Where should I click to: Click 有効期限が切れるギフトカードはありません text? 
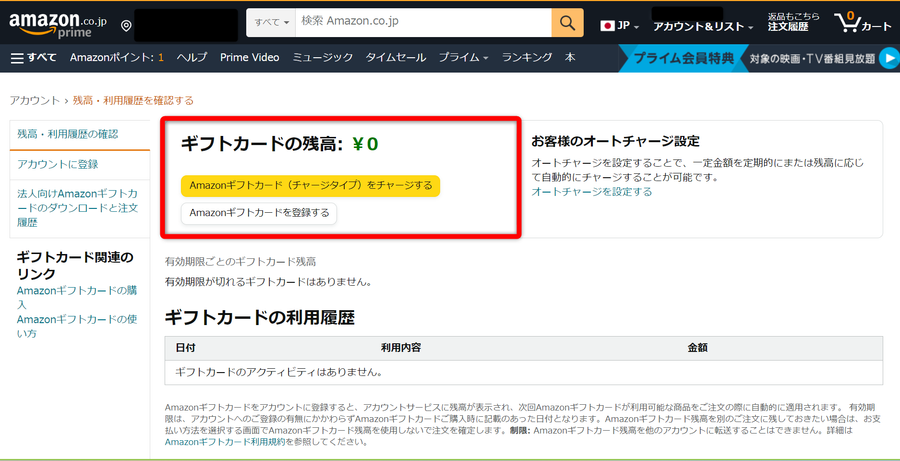[x=268, y=282]
